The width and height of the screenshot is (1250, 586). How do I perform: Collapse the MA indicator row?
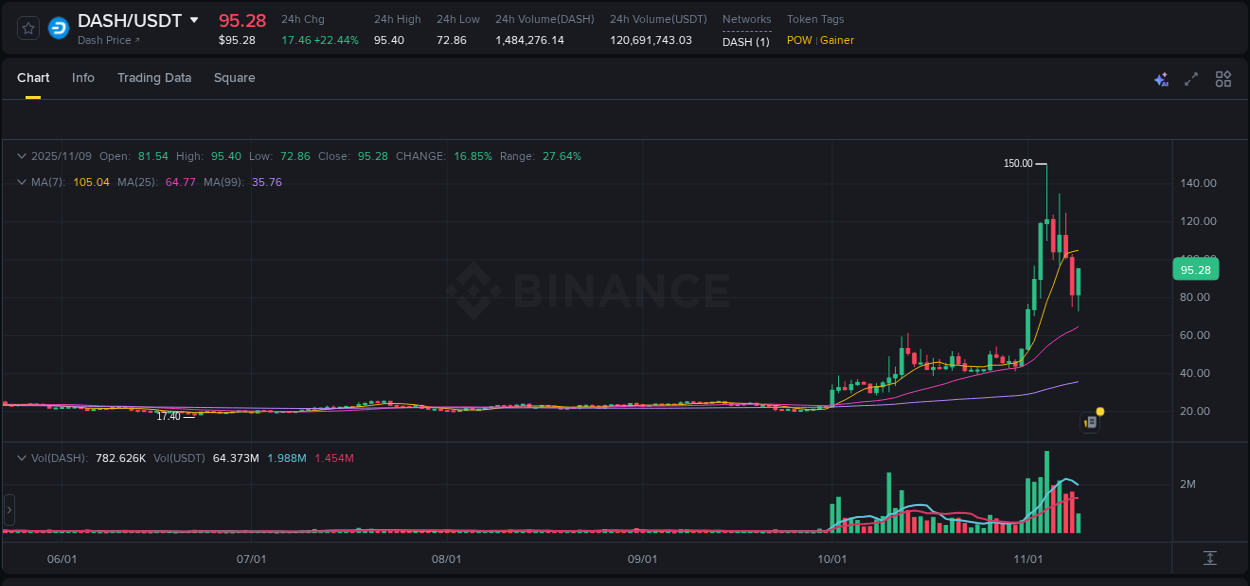[x=21, y=182]
